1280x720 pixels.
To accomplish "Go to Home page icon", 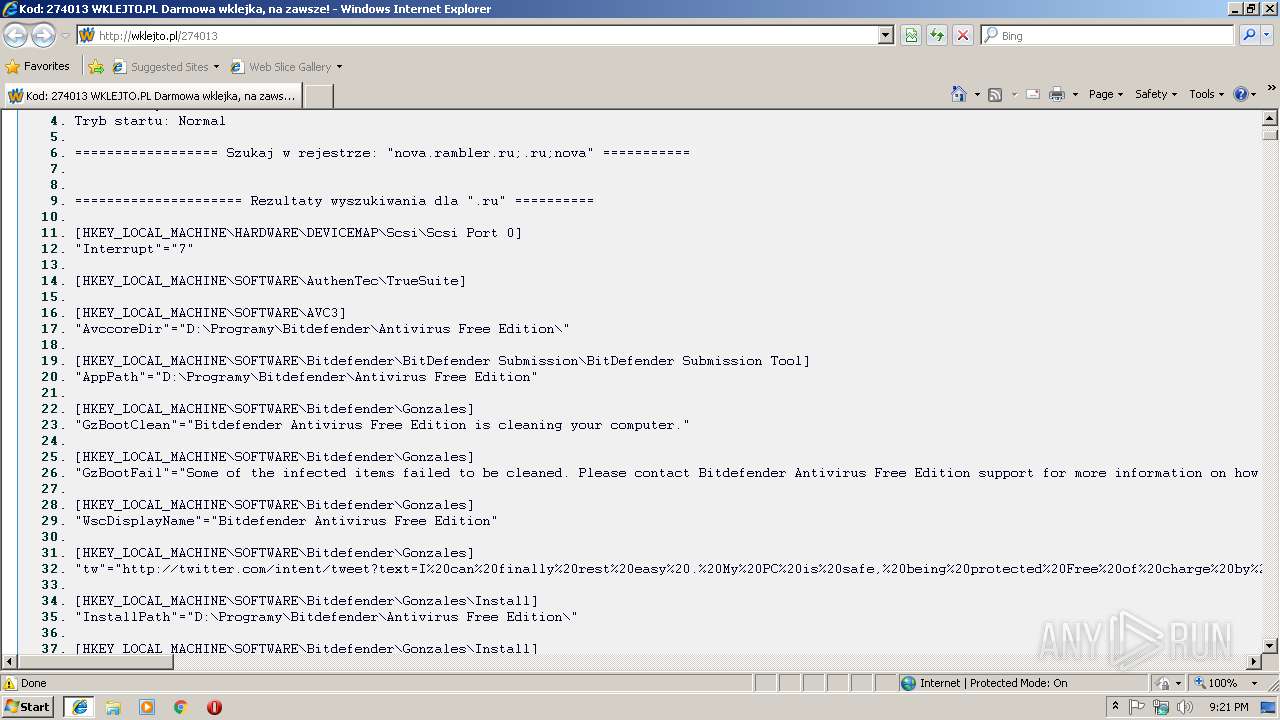I will [x=959, y=94].
